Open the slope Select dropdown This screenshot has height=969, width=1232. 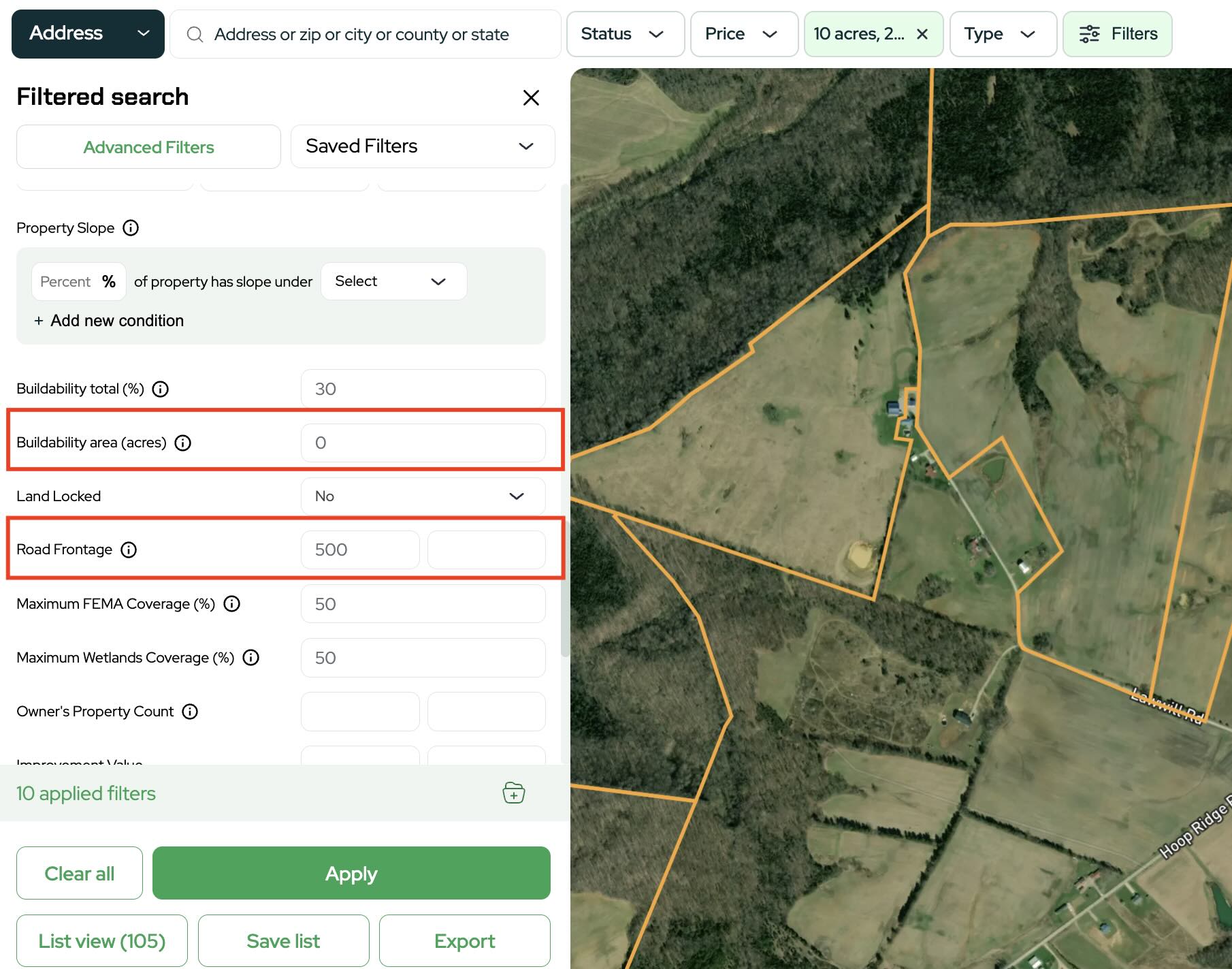coord(393,281)
